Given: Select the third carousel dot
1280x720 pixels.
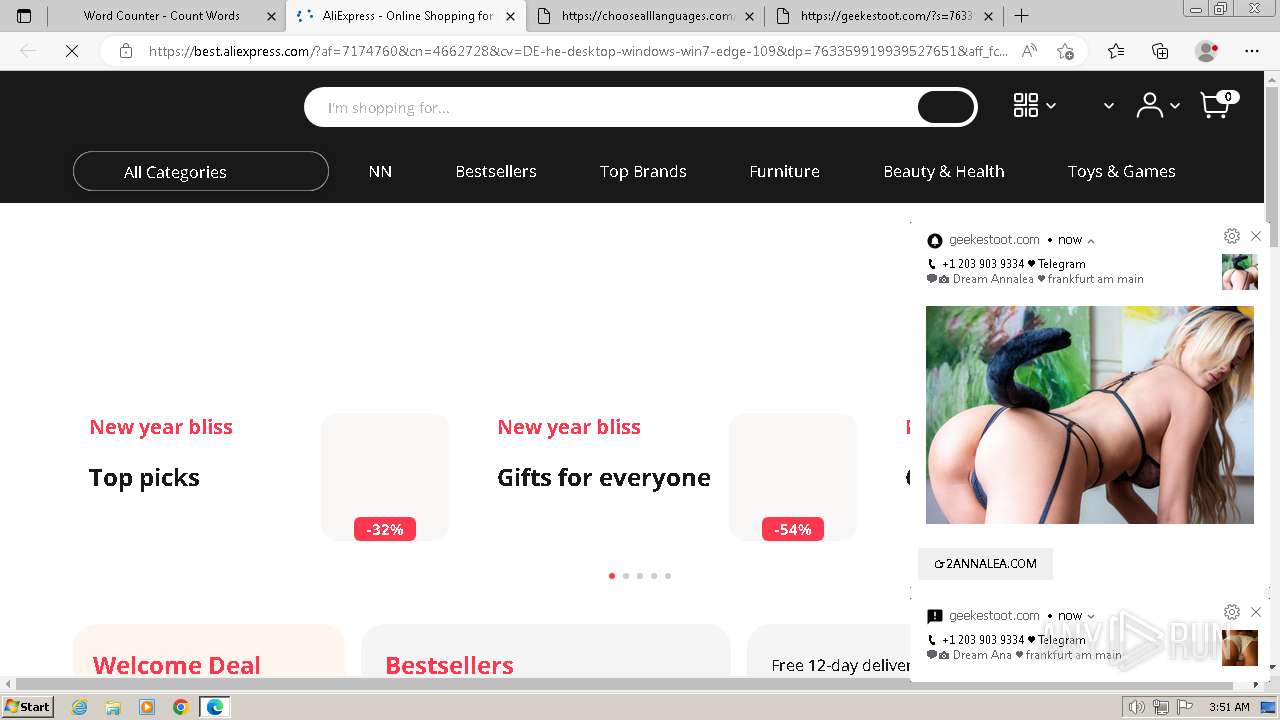Looking at the screenshot, I should tap(640, 576).
